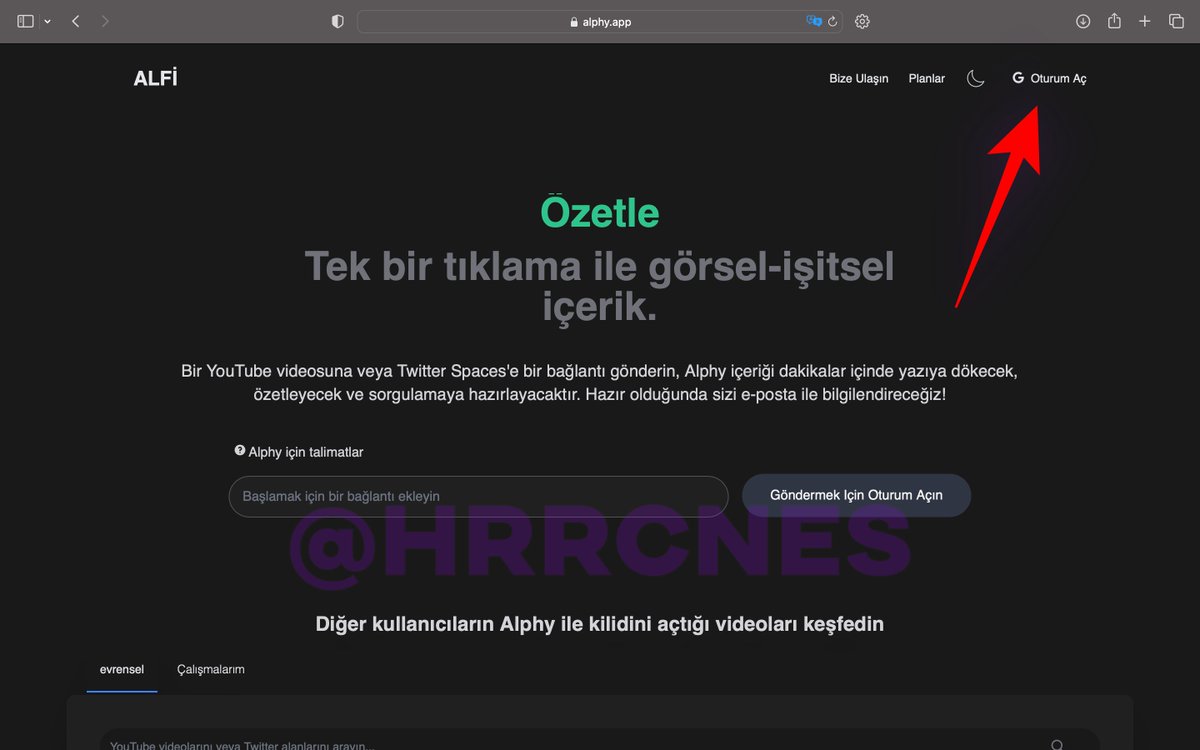Open the Bize Ulaşın link
The width and height of the screenshot is (1200, 750).
click(x=859, y=79)
